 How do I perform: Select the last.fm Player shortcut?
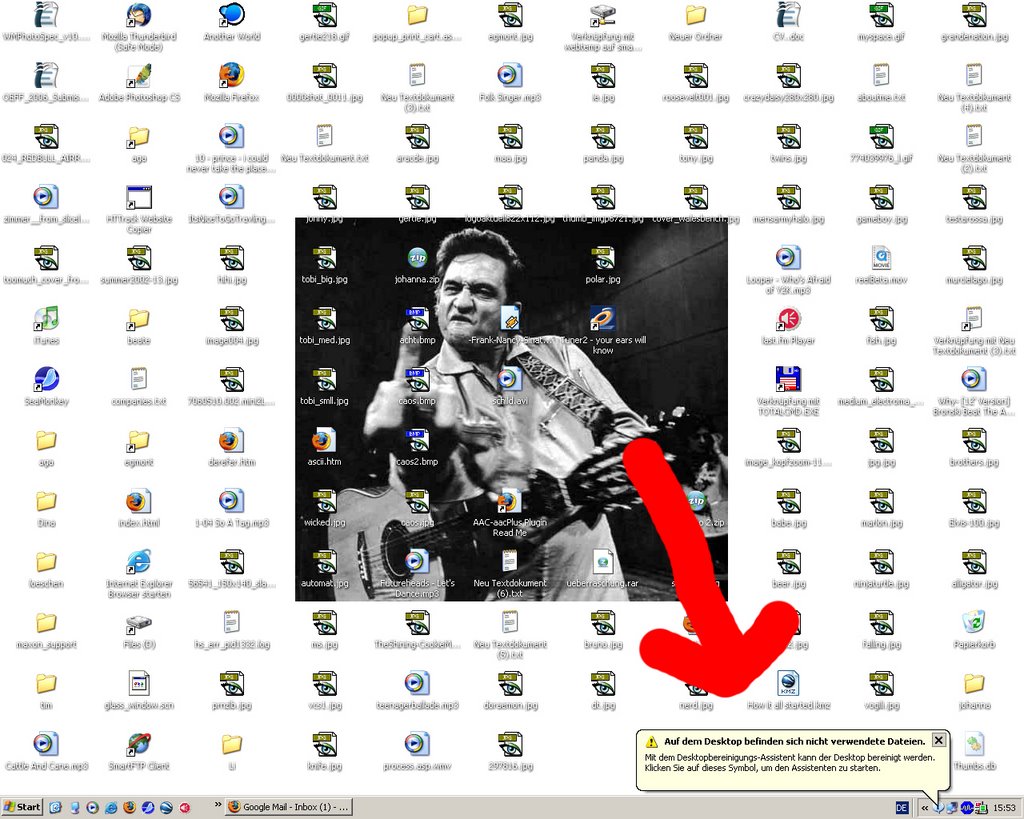(x=788, y=319)
